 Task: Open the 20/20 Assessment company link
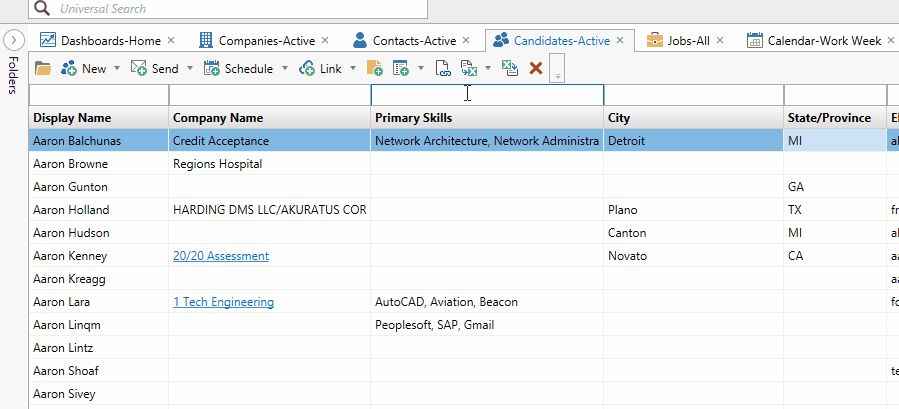[221, 256]
